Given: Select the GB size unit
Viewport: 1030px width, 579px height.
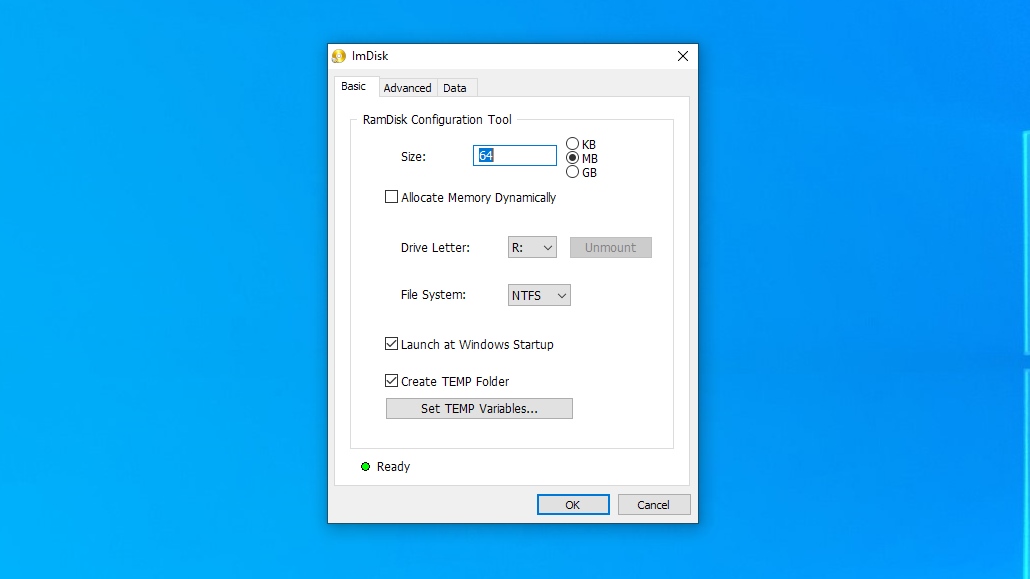Looking at the screenshot, I should [x=572, y=172].
